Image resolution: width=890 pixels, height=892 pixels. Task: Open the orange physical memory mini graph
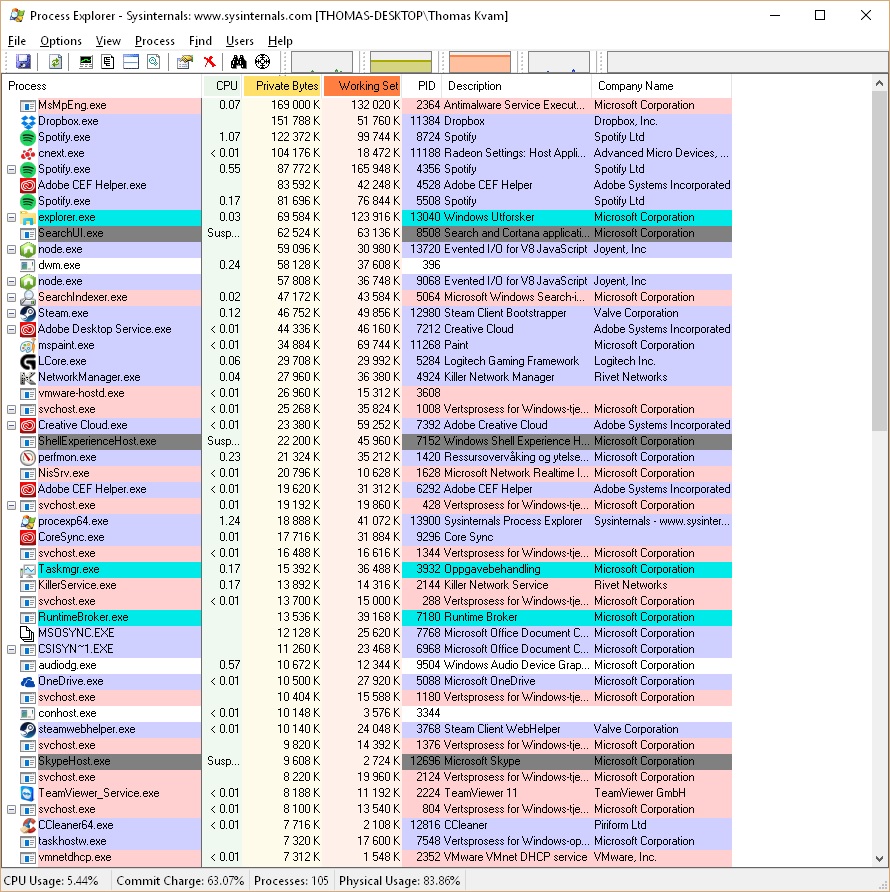pos(480,62)
